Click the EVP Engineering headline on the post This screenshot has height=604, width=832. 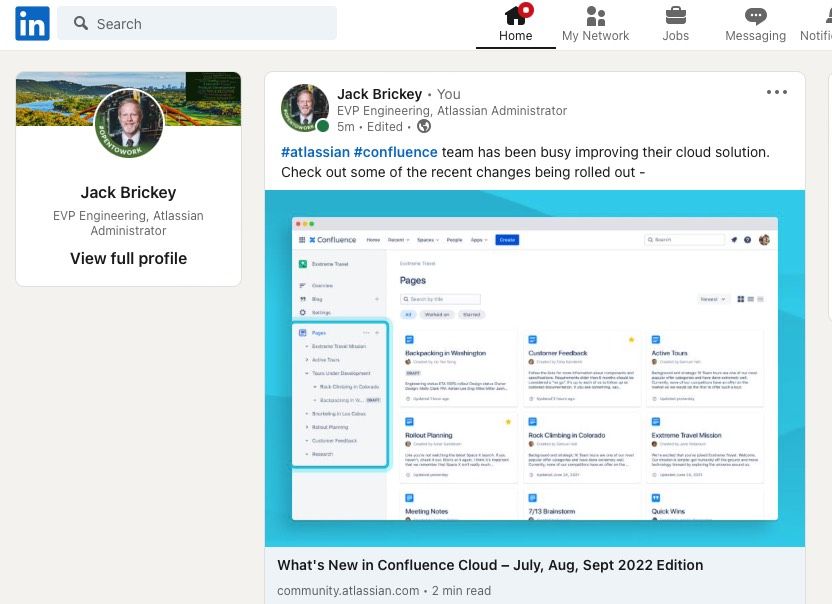(x=452, y=110)
